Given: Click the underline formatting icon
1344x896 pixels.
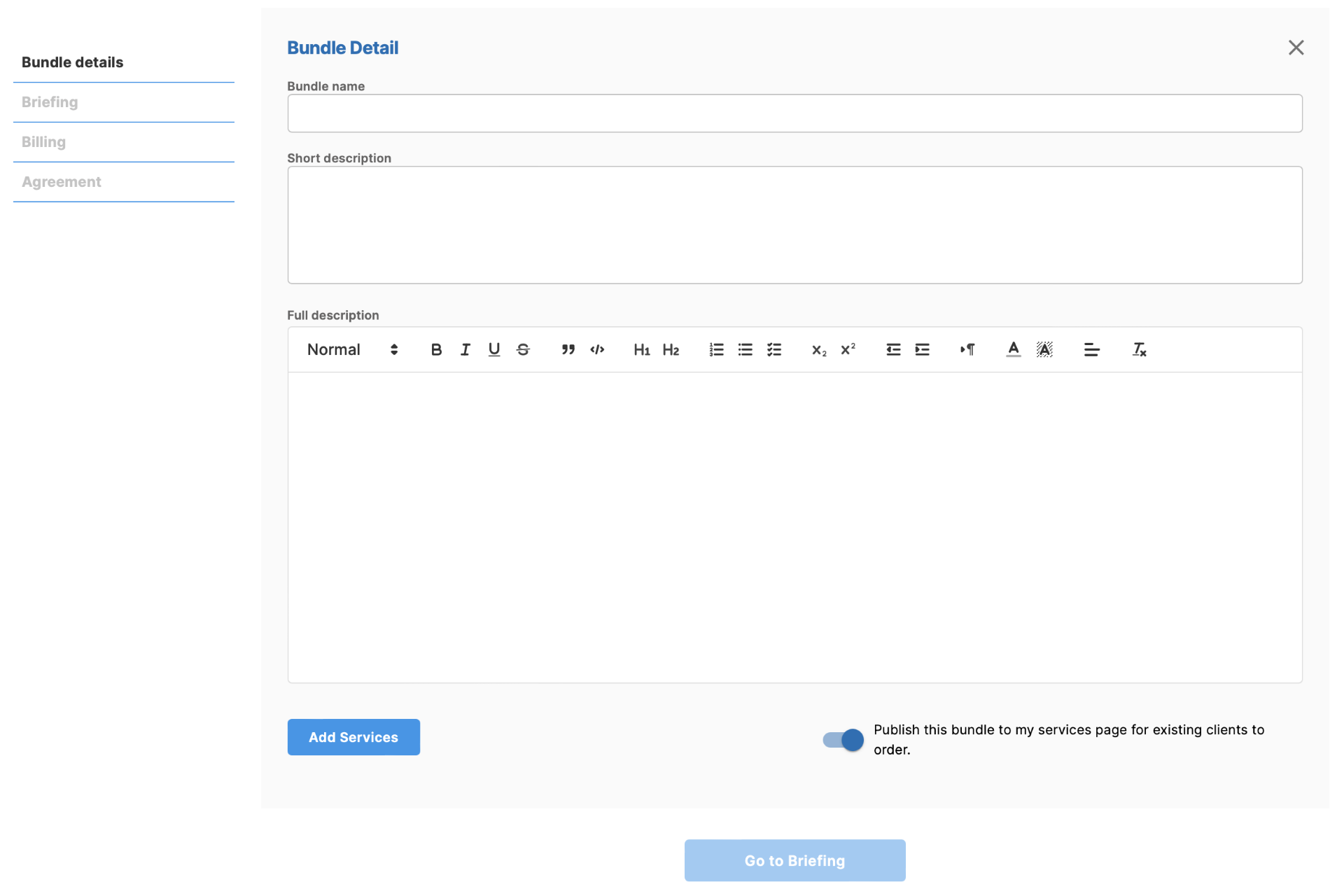Looking at the screenshot, I should pos(494,349).
